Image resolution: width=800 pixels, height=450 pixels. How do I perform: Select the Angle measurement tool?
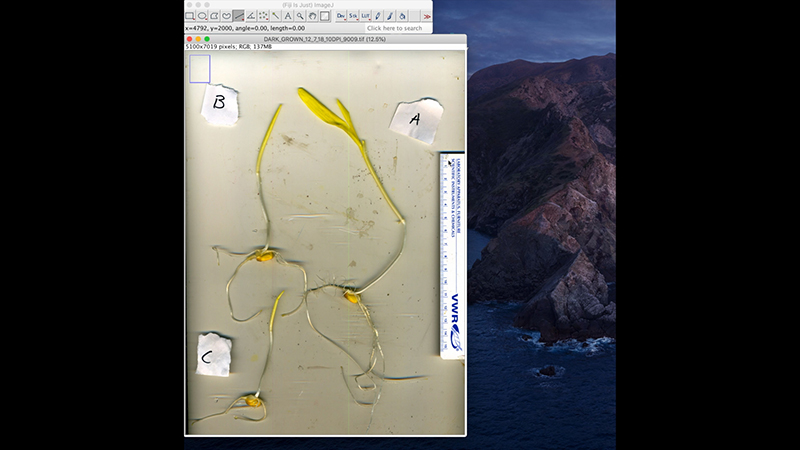point(251,16)
